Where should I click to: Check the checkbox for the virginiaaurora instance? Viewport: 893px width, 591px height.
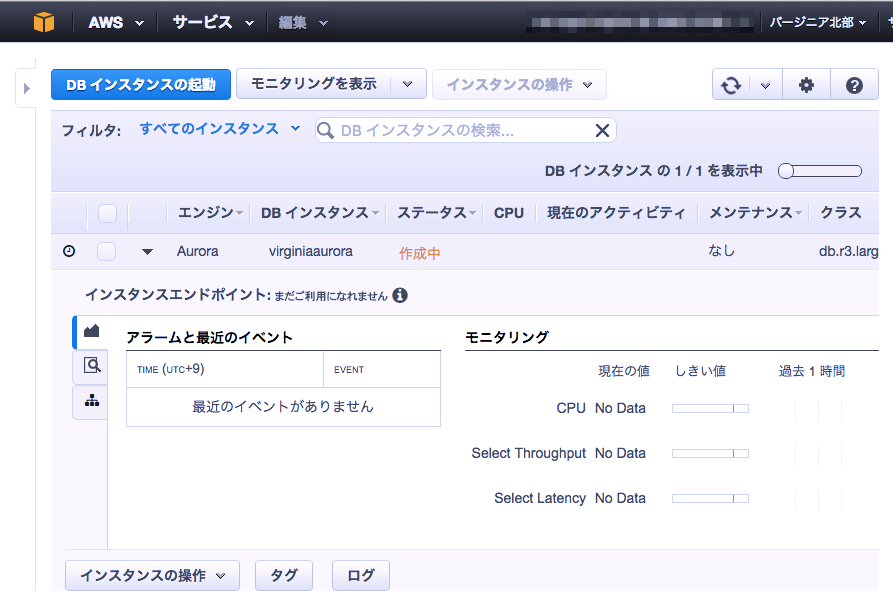point(106,251)
